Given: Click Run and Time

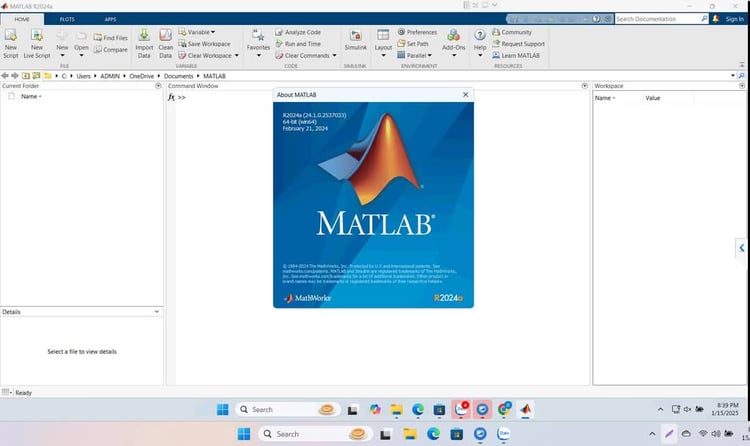Looking at the screenshot, I should 298,44.
